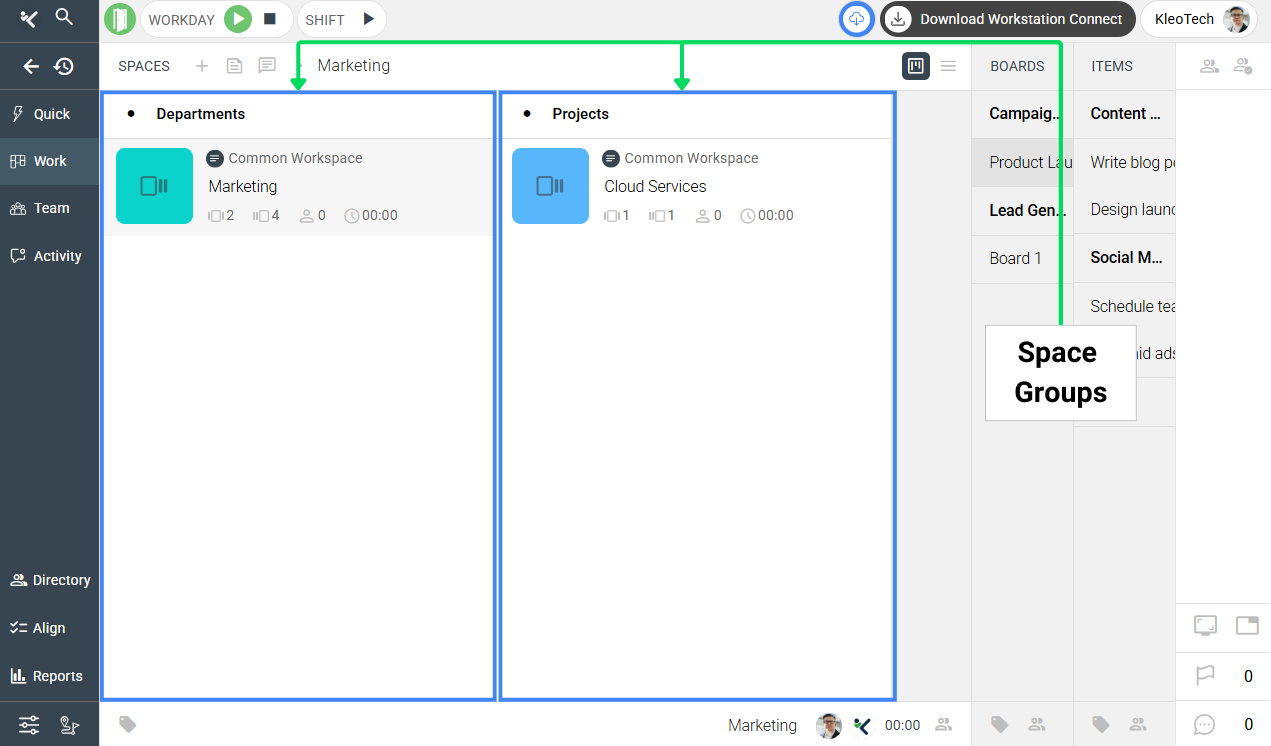Click Download Workstation Connect button
Screen dimensions: 1271x746
[x=1007, y=19]
